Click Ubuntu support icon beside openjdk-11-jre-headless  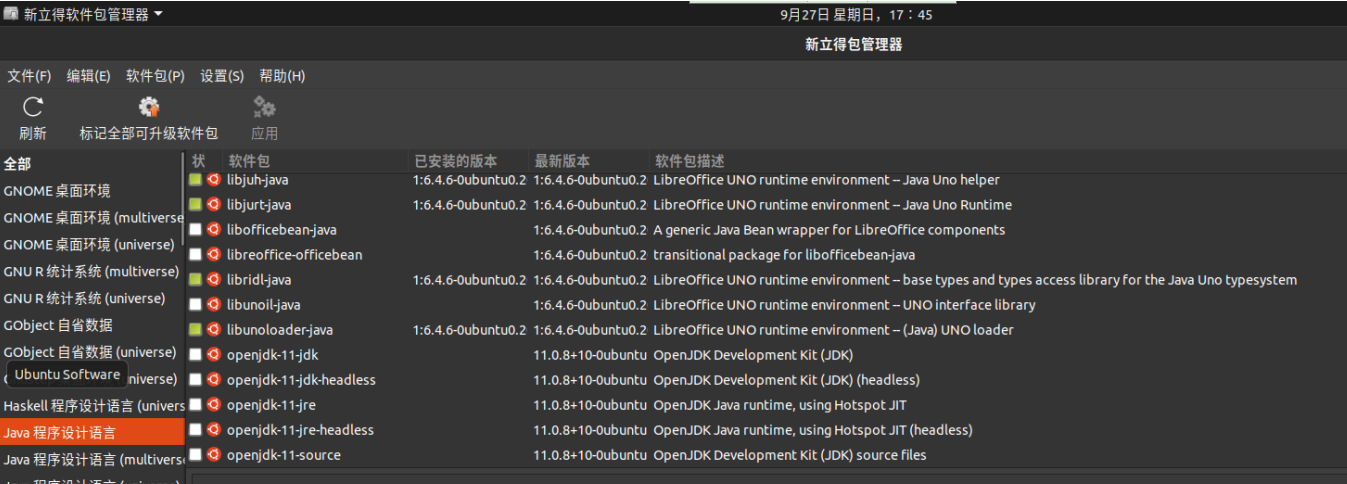click(x=213, y=430)
